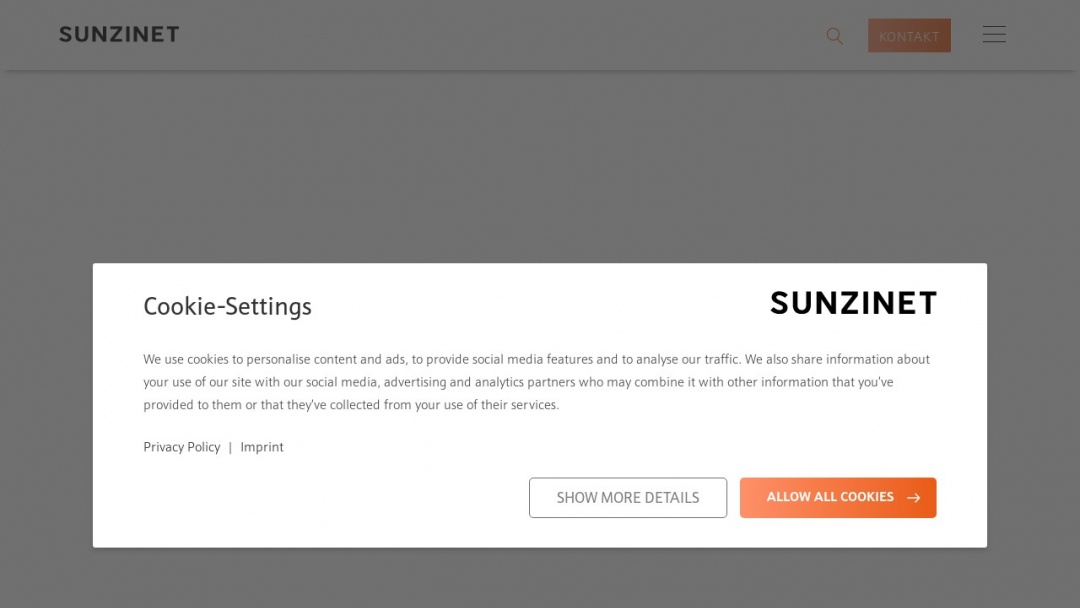The width and height of the screenshot is (1080, 608).
Task: Open the Imprint page
Action: (262, 447)
